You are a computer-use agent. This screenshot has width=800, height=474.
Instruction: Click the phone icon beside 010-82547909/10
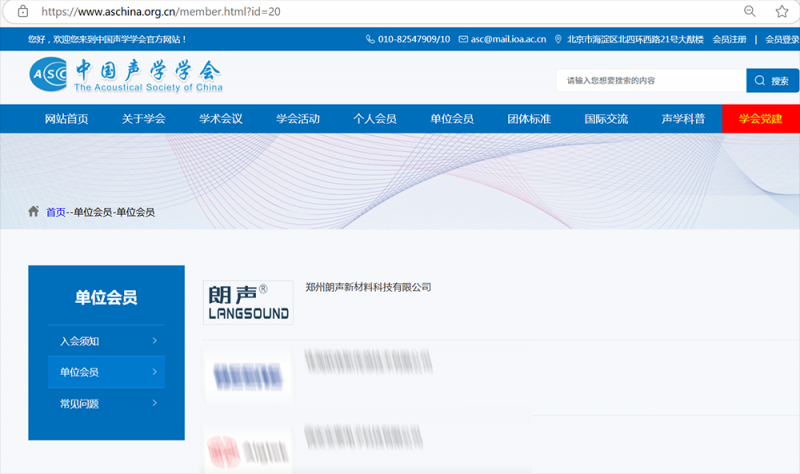pos(370,39)
